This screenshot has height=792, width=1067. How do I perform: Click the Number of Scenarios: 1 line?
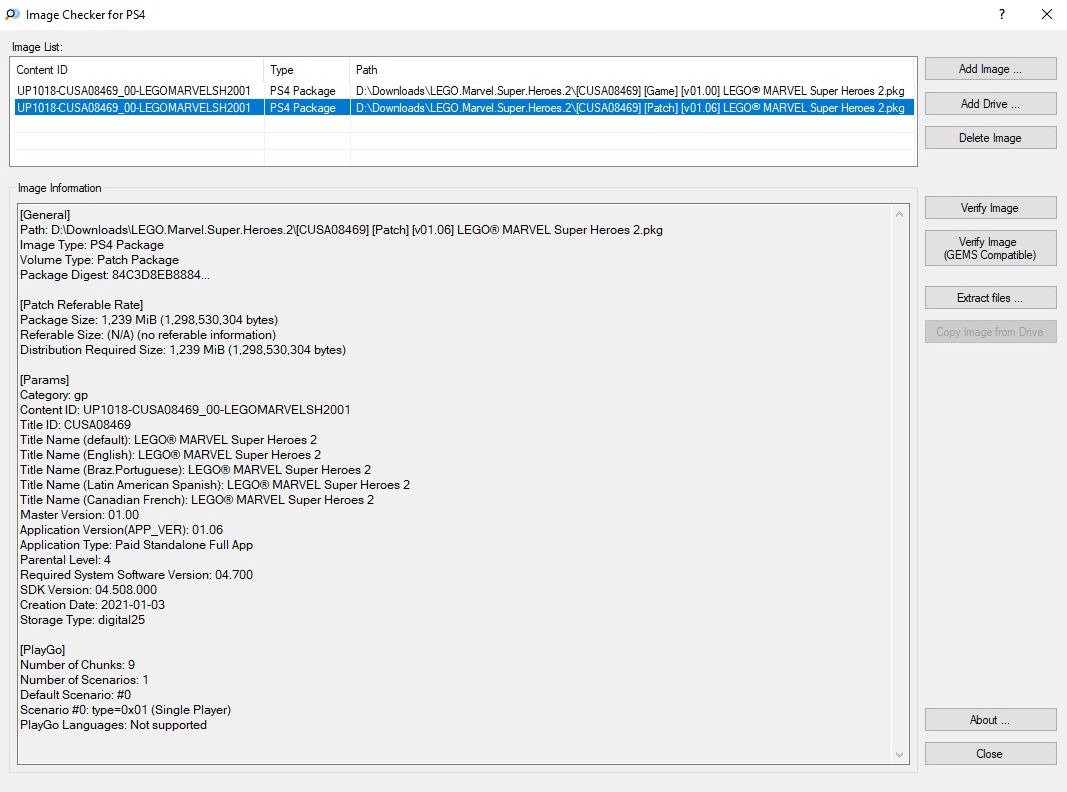(x=84, y=679)
